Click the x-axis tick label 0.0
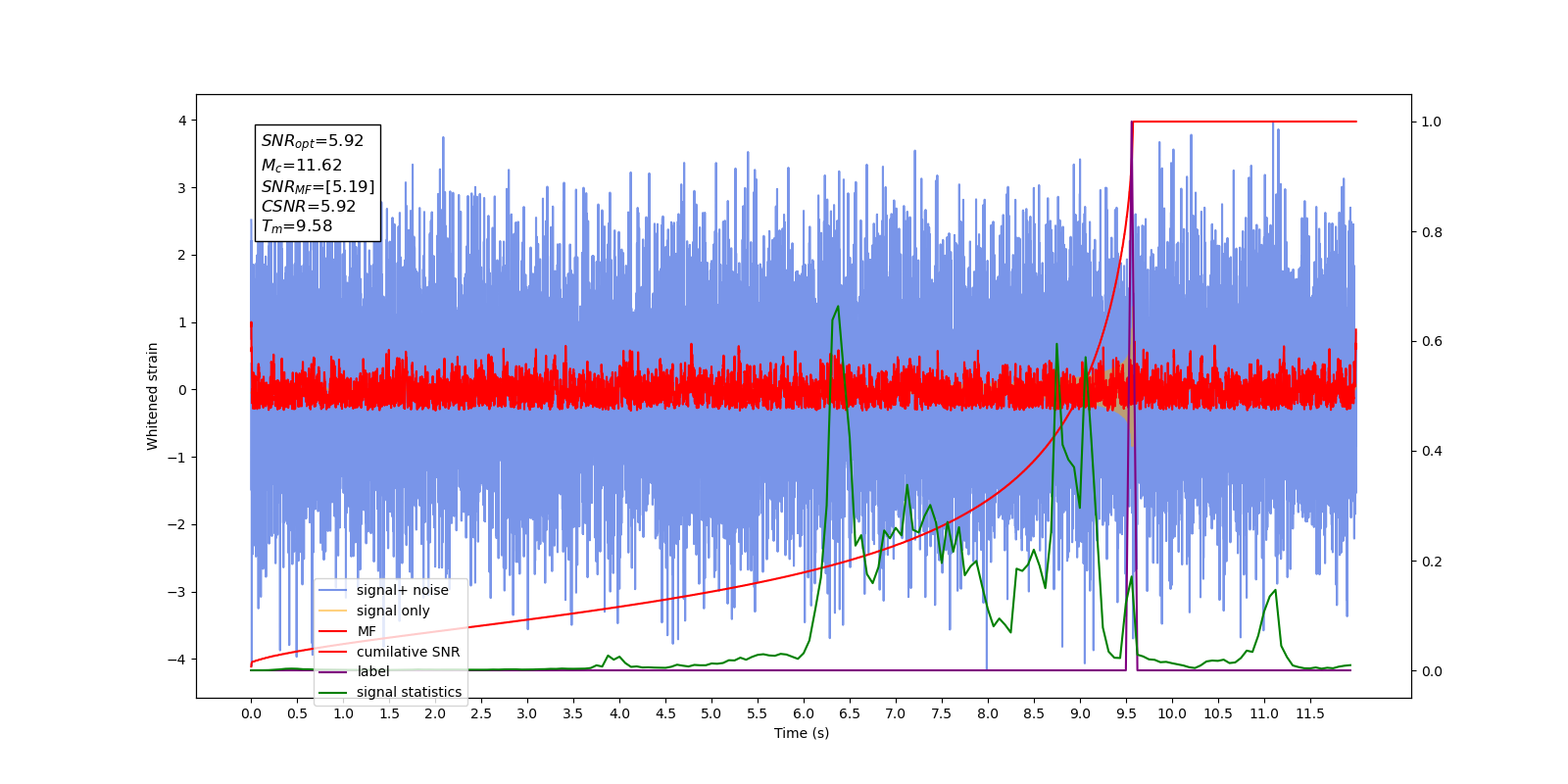This screenshot has width=1568, height=784. [251, 713]
